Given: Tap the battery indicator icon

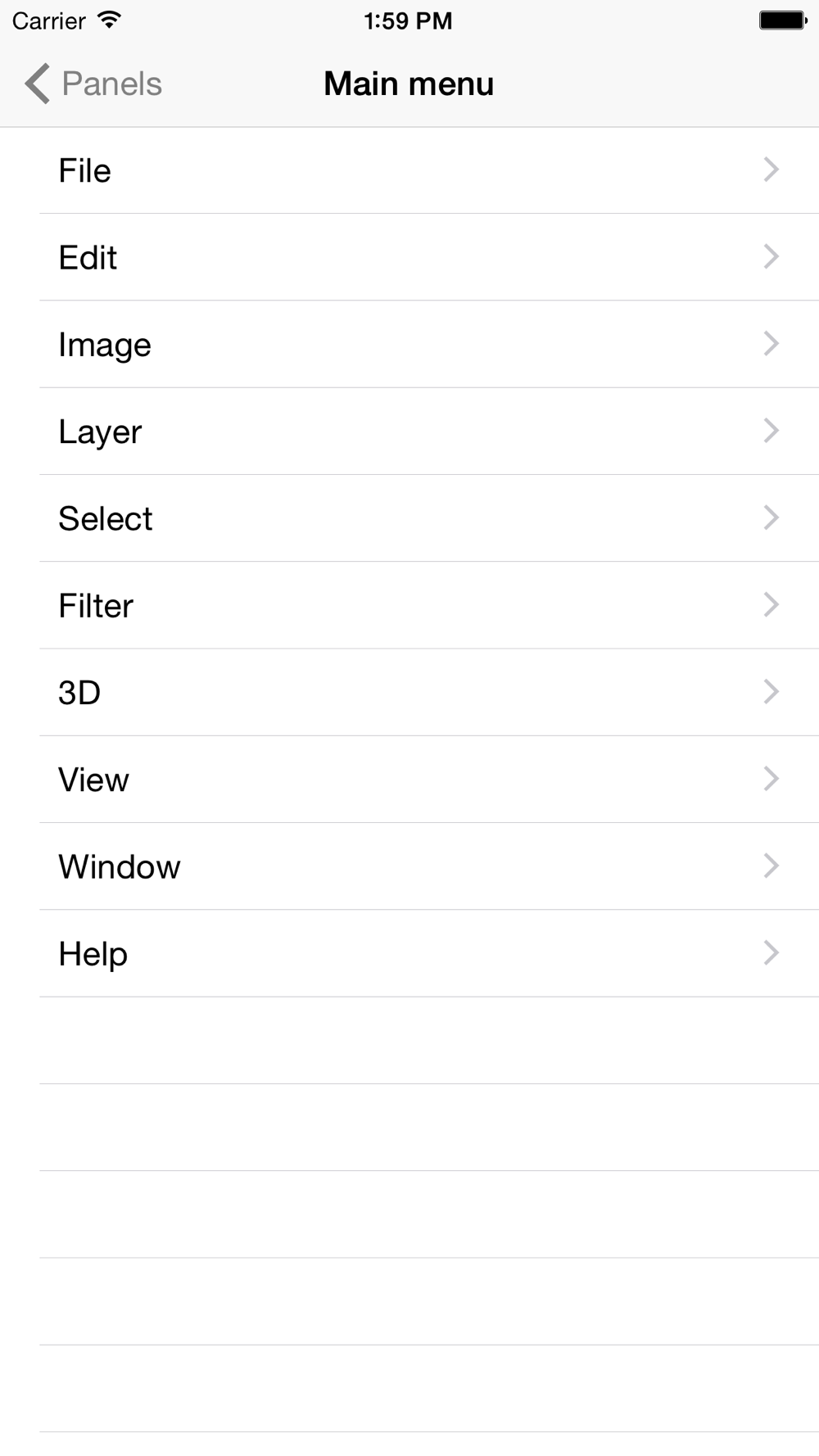Looking at the screenshot, I should (783, 20).
